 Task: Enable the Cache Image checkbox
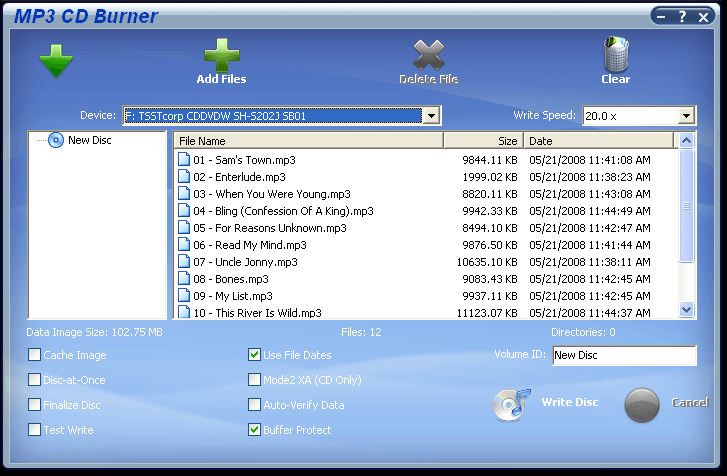point(34,355)
